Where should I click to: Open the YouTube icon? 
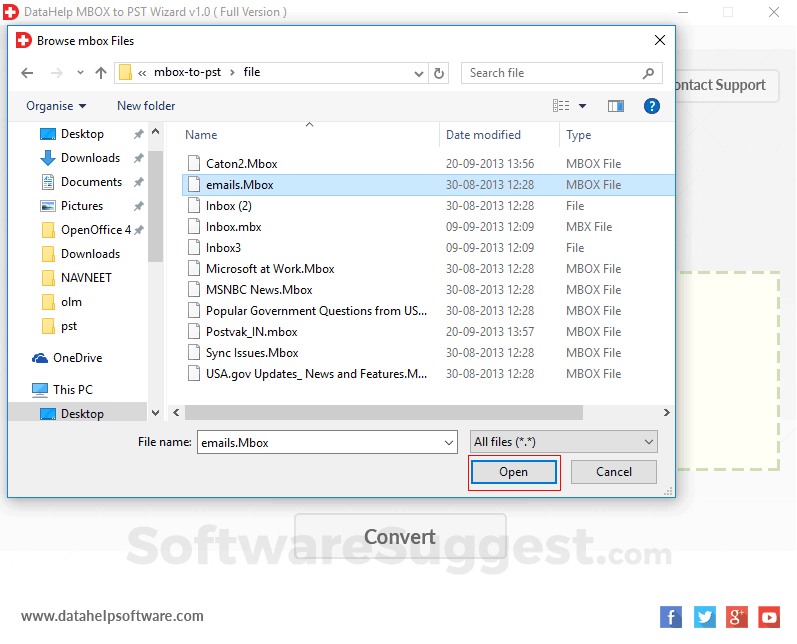769,617
